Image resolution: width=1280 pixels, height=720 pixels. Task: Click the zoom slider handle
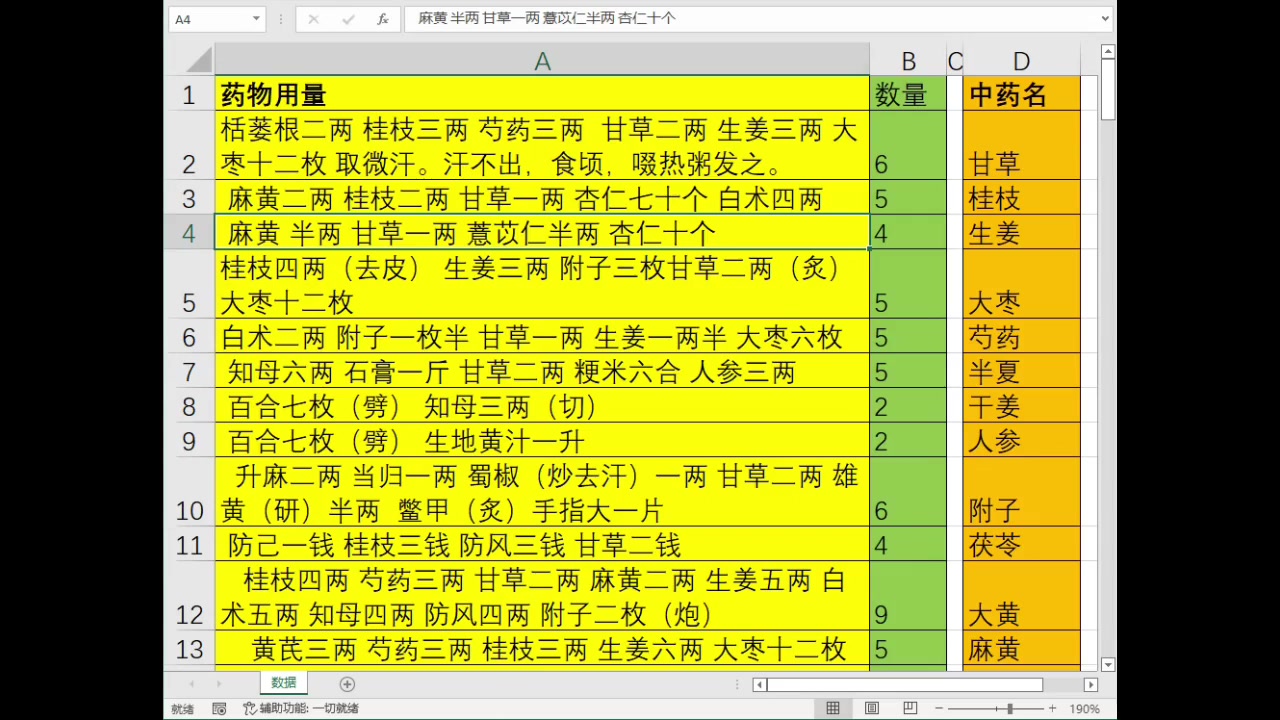pyautogui.click(x=1009, y=708)
